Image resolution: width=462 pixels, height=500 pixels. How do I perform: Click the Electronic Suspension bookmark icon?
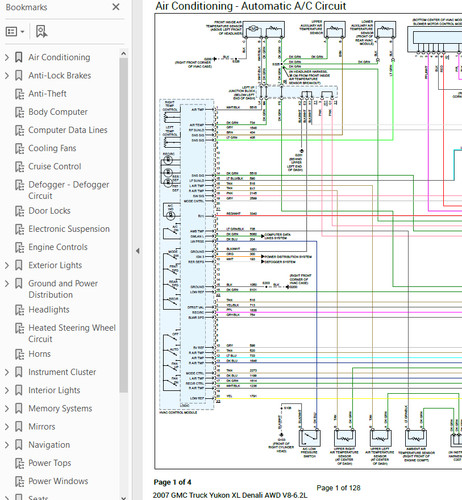point(20,229)
